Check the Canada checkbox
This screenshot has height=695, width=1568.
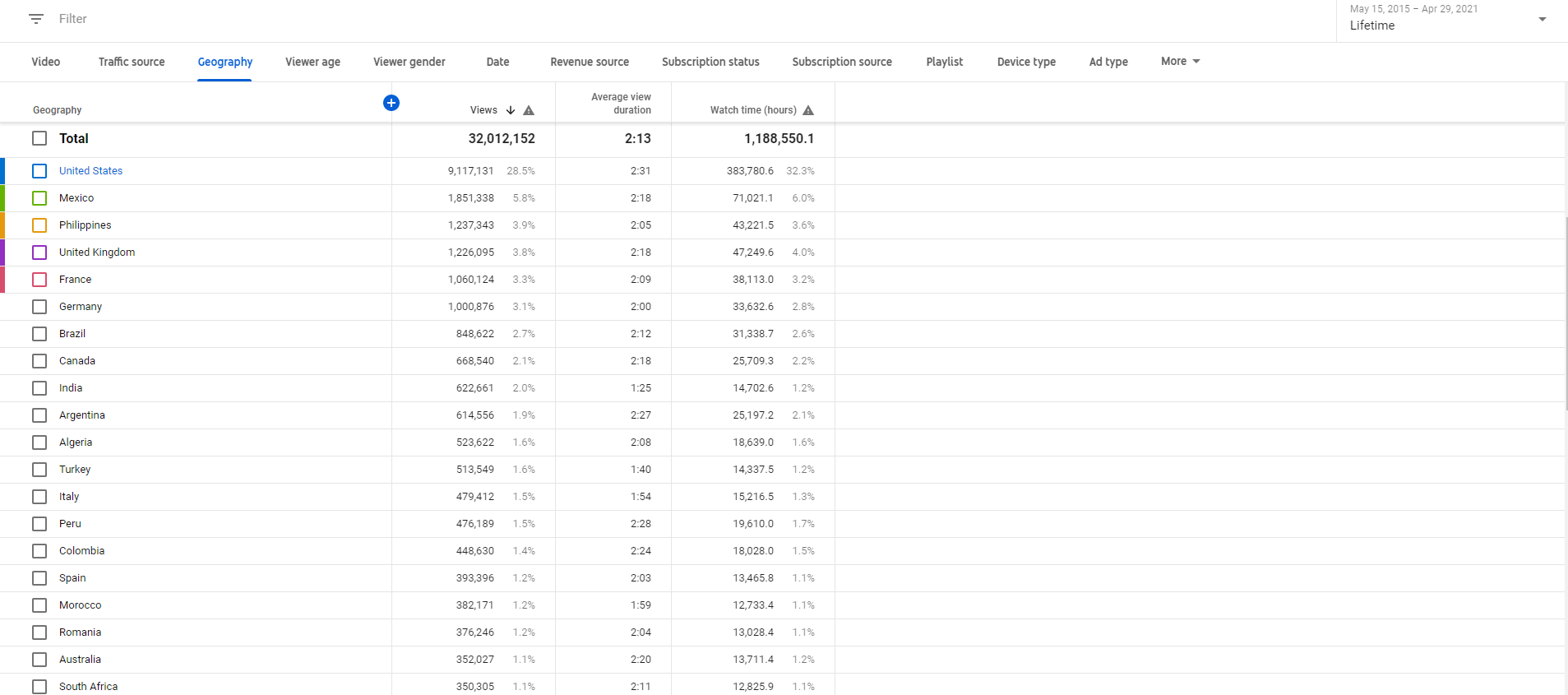pyautogui.click(x=39, y=361)
